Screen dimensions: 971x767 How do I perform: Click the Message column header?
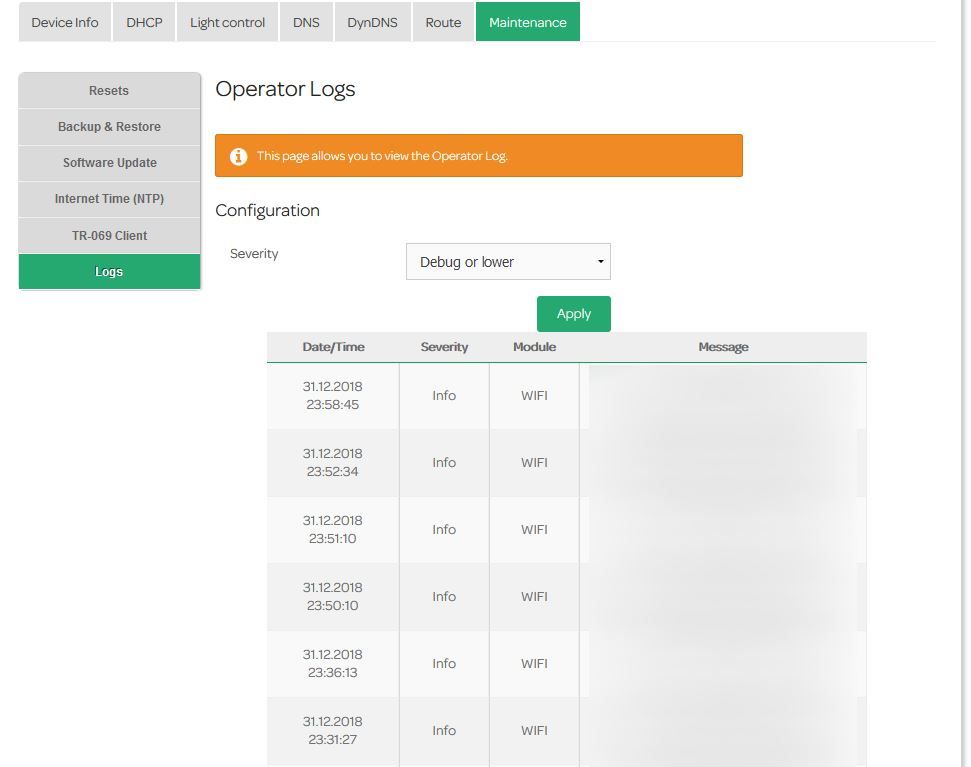point(723,347)
